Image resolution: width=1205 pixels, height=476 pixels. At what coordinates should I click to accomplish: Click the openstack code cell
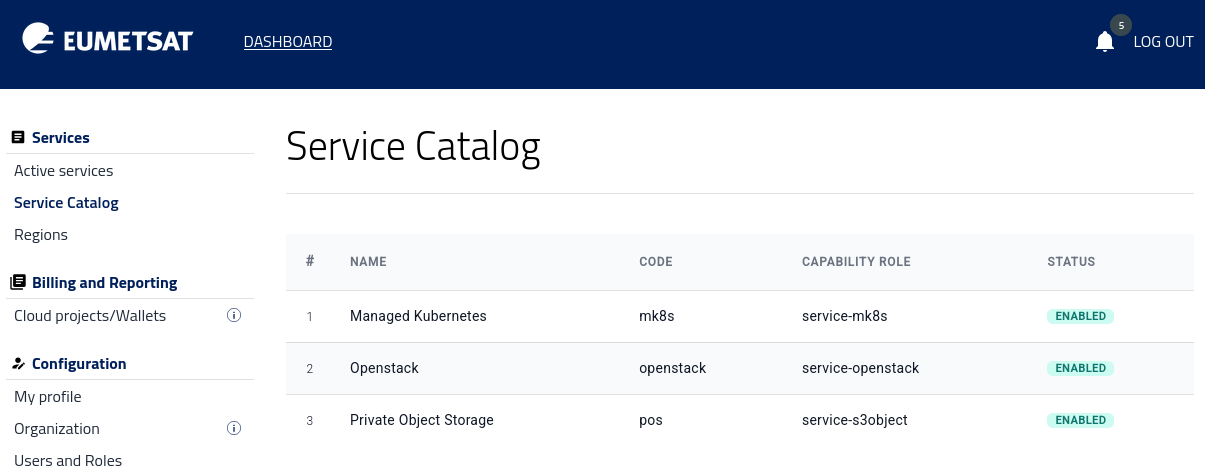coord(673,368)
